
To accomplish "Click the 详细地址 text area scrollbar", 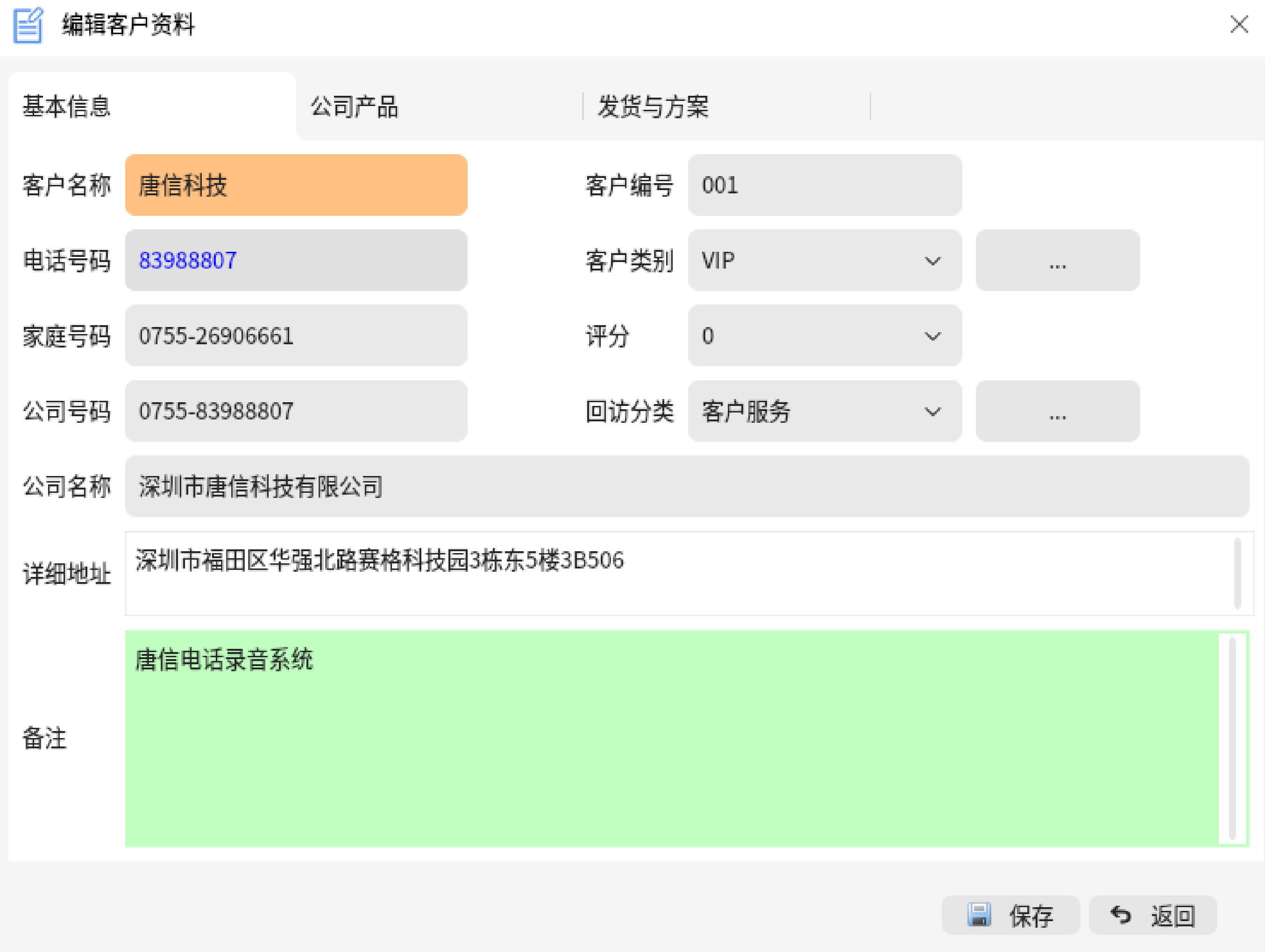I will pyautogui.click(x=1237, y=574).
